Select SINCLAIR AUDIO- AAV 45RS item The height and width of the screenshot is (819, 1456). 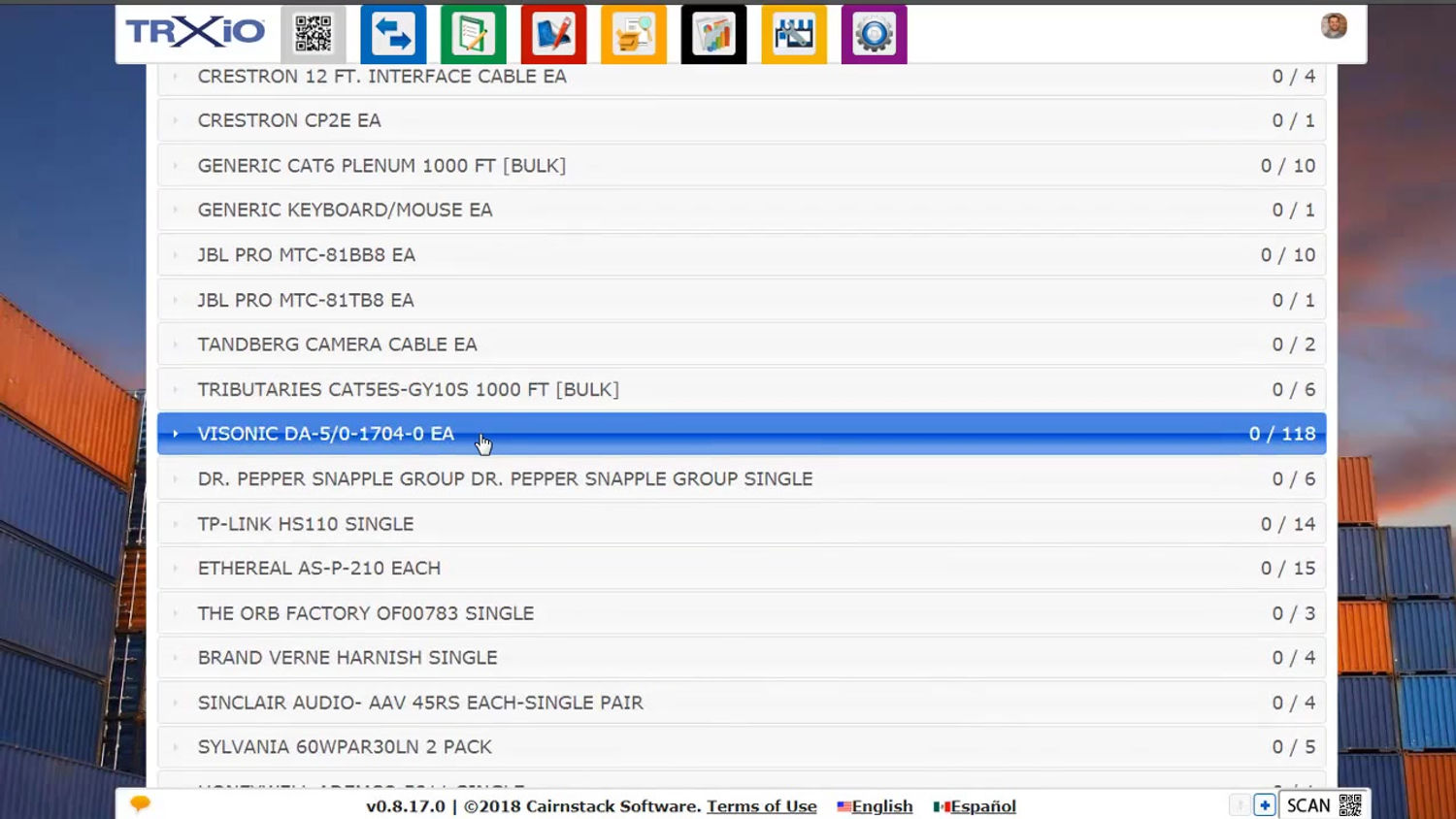pyautogui.click(x=419, y=703)
